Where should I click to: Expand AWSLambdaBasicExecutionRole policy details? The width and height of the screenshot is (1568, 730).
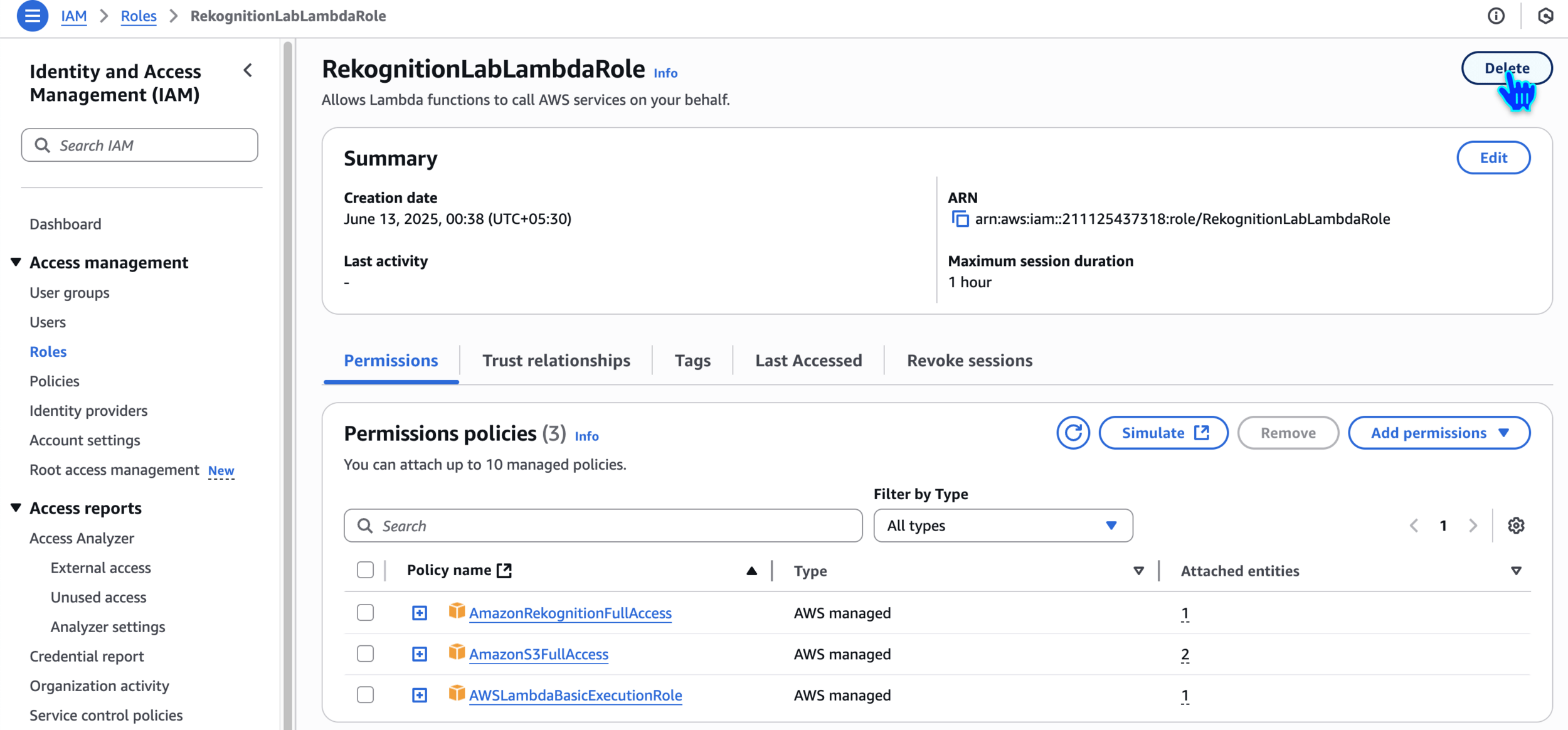coord(420,695)
